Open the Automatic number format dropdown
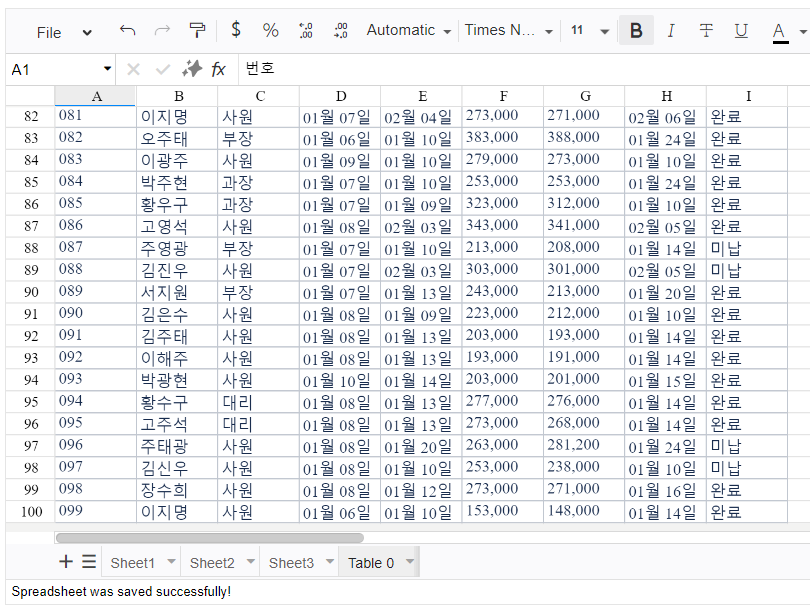 (x=409, y=30)
